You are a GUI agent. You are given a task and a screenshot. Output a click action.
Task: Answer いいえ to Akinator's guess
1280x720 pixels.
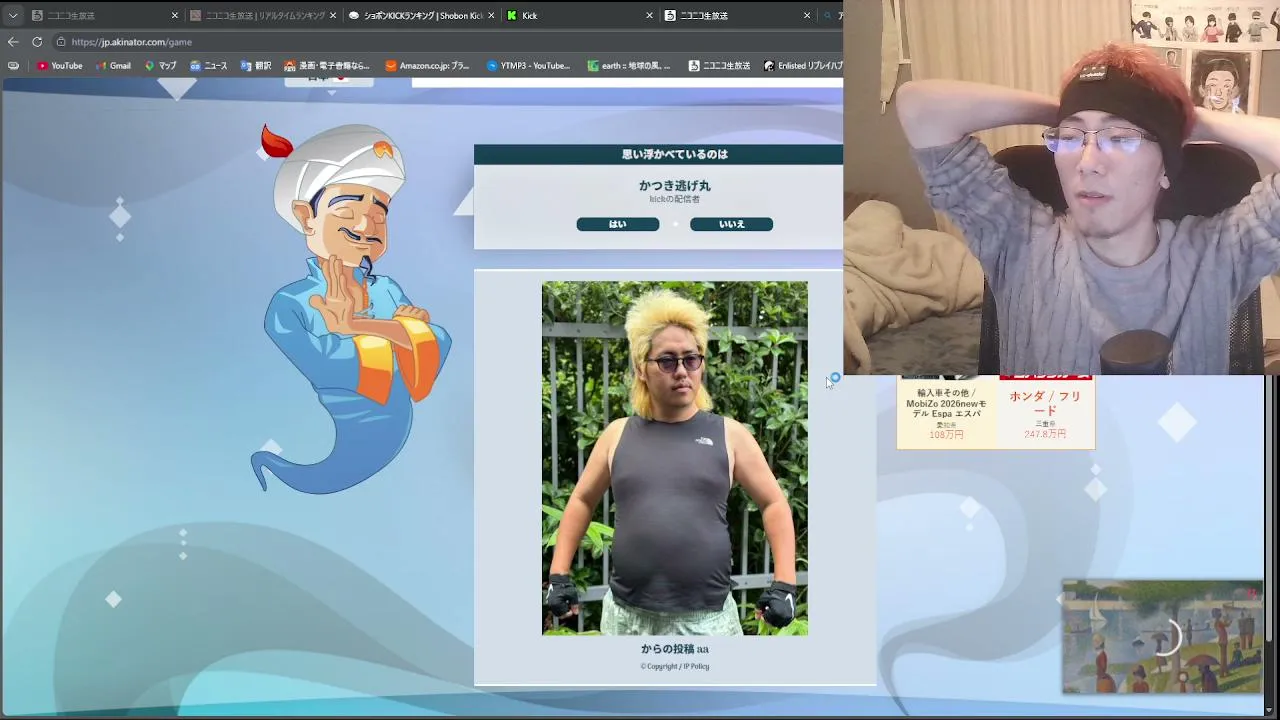(731, 224)
